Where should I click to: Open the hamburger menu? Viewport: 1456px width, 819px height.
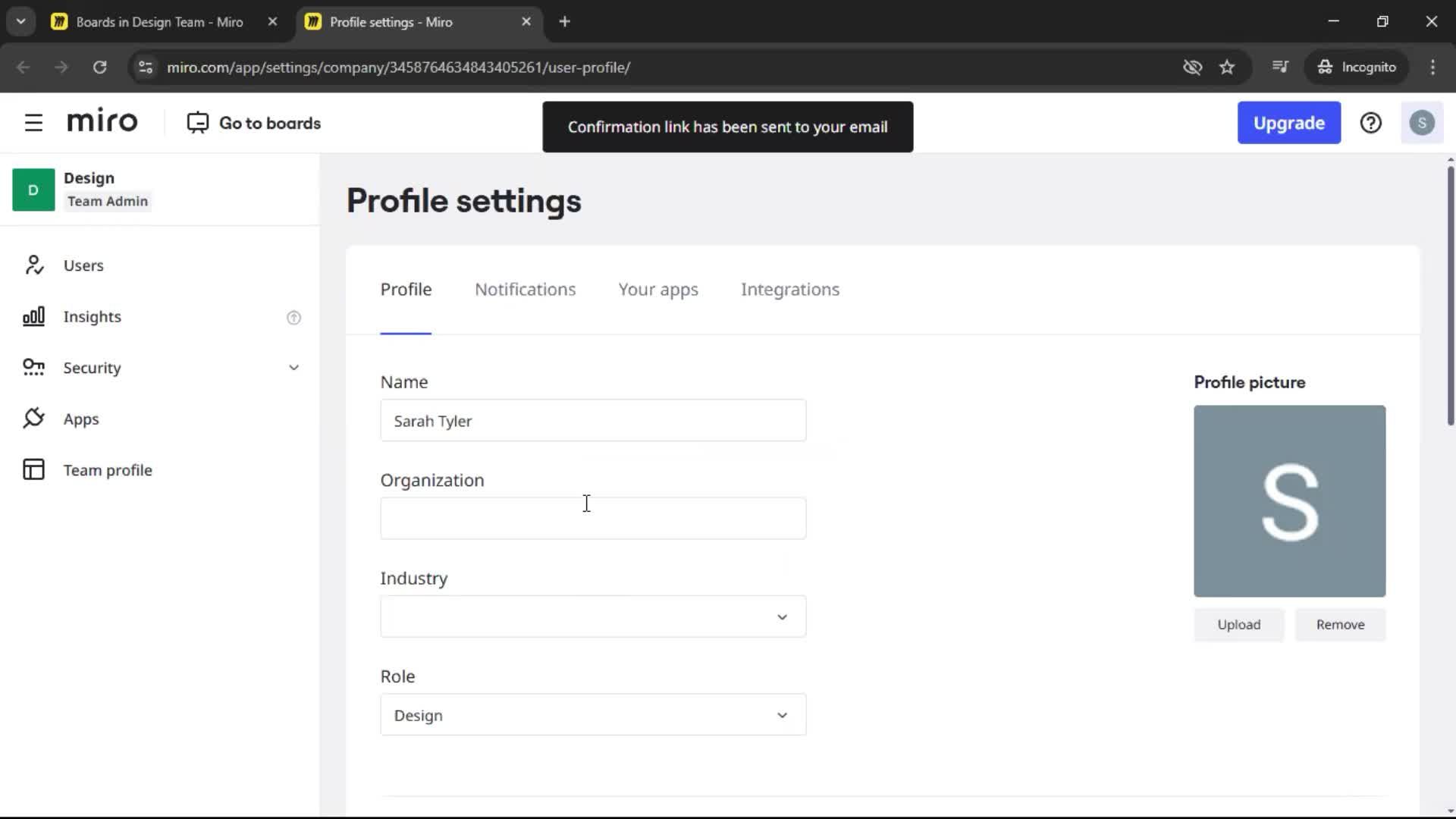point(33,123)
